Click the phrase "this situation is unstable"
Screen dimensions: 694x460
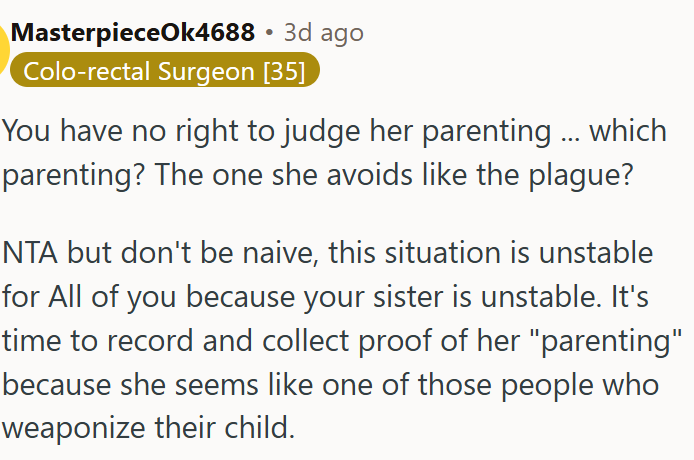[490, 252]
